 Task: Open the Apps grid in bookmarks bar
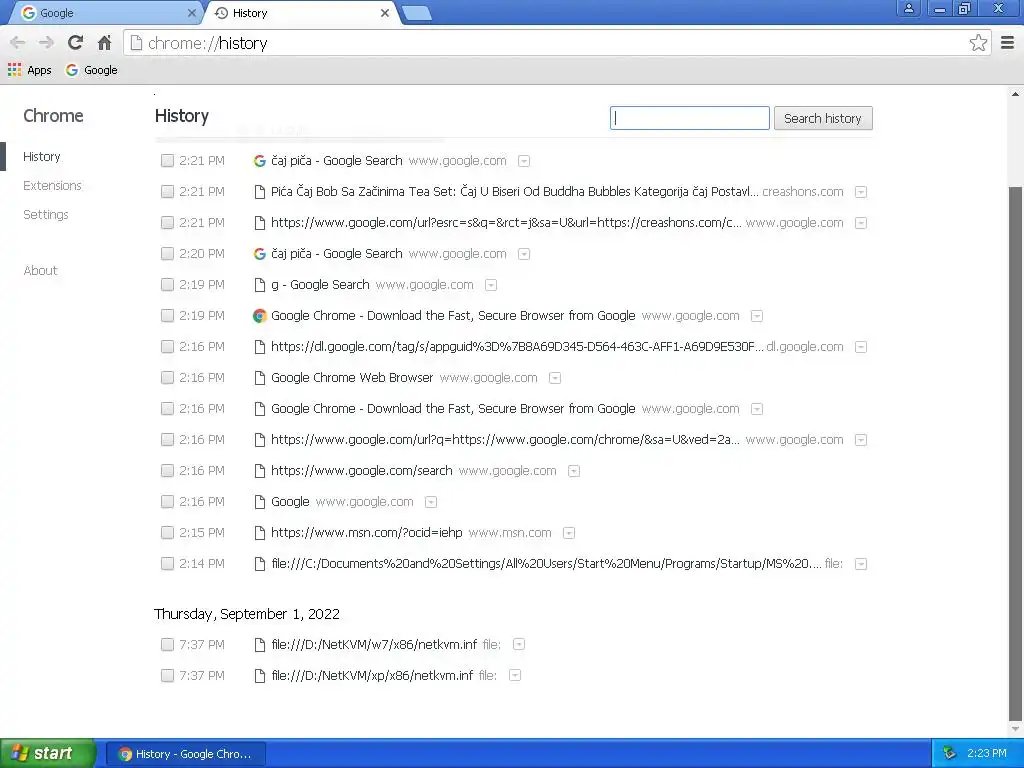tap(29, 70)
